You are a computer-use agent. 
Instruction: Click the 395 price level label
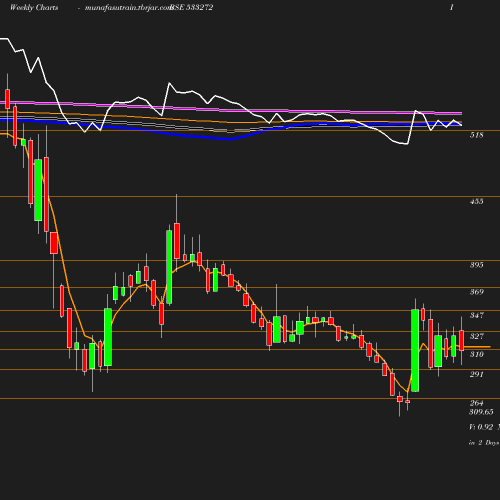(x=476, y=265)
